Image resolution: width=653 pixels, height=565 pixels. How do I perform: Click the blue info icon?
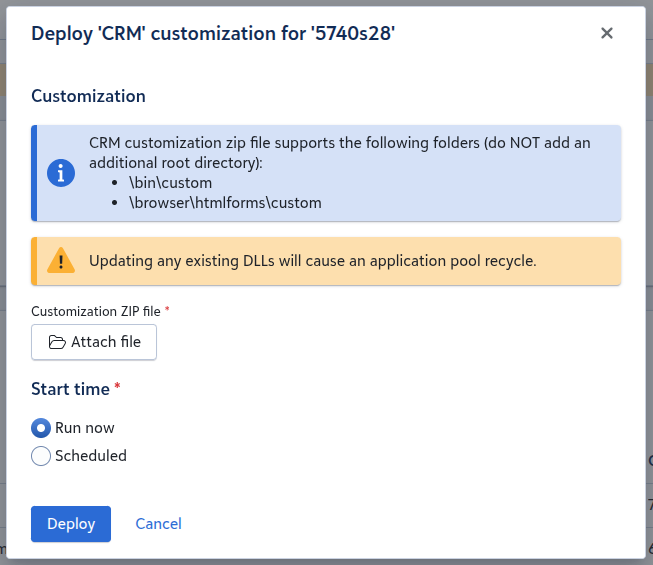(61, 173)
